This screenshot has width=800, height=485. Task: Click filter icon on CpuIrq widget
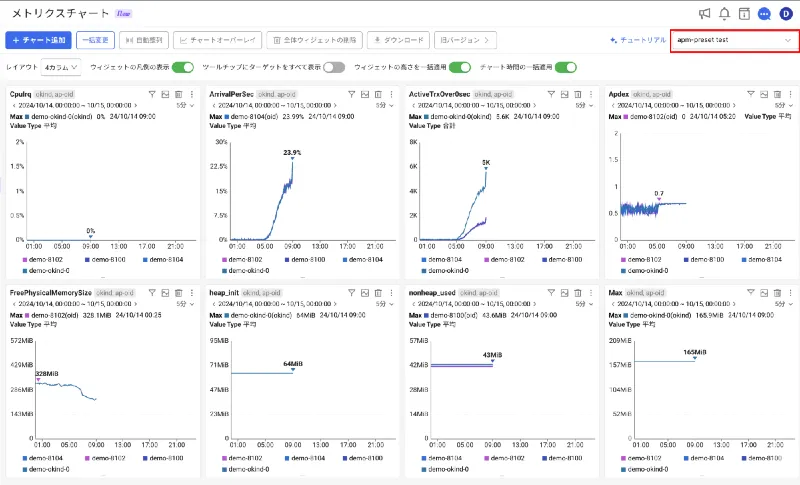click(152, 94)
